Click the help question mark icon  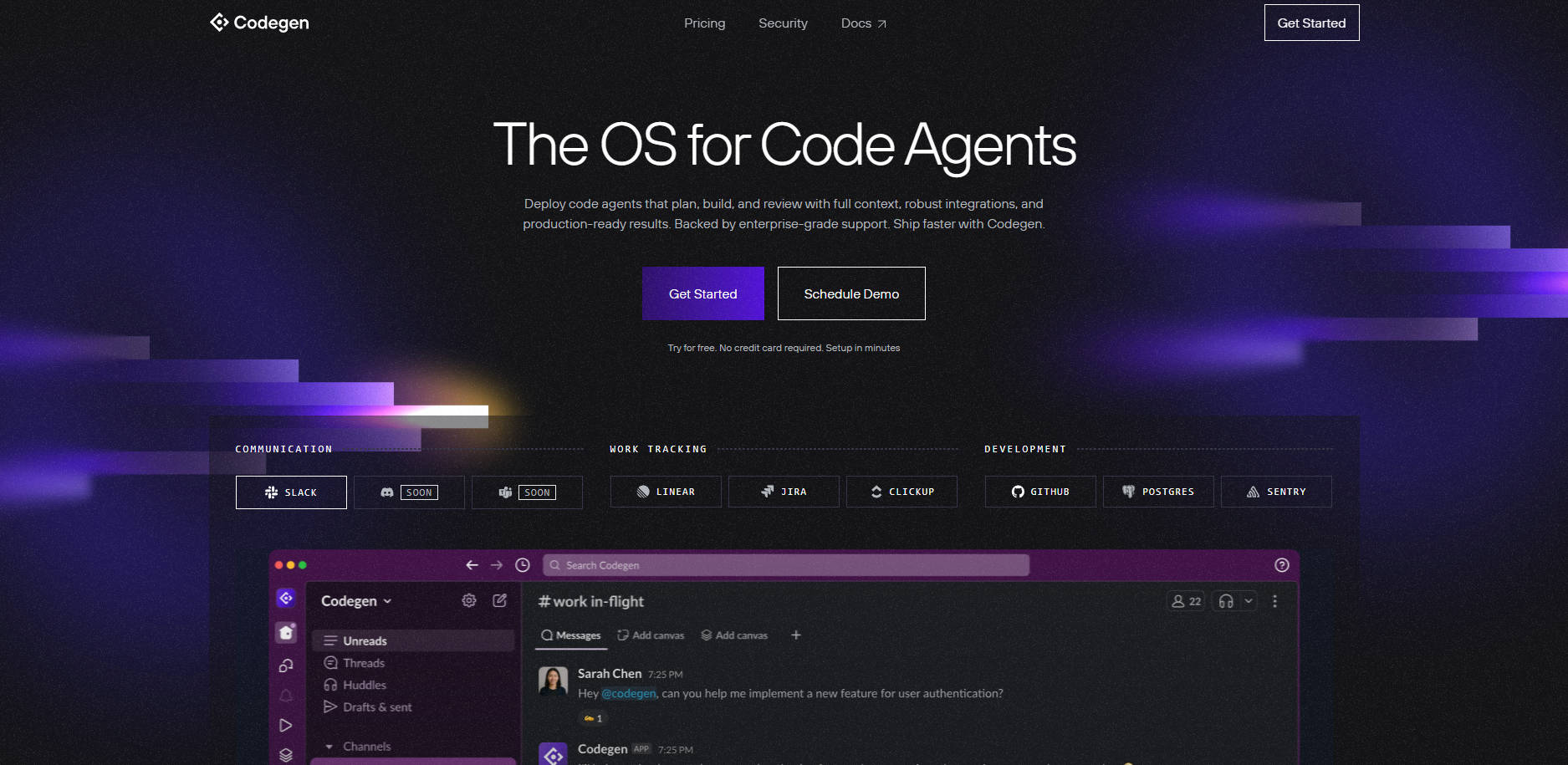1281,565
